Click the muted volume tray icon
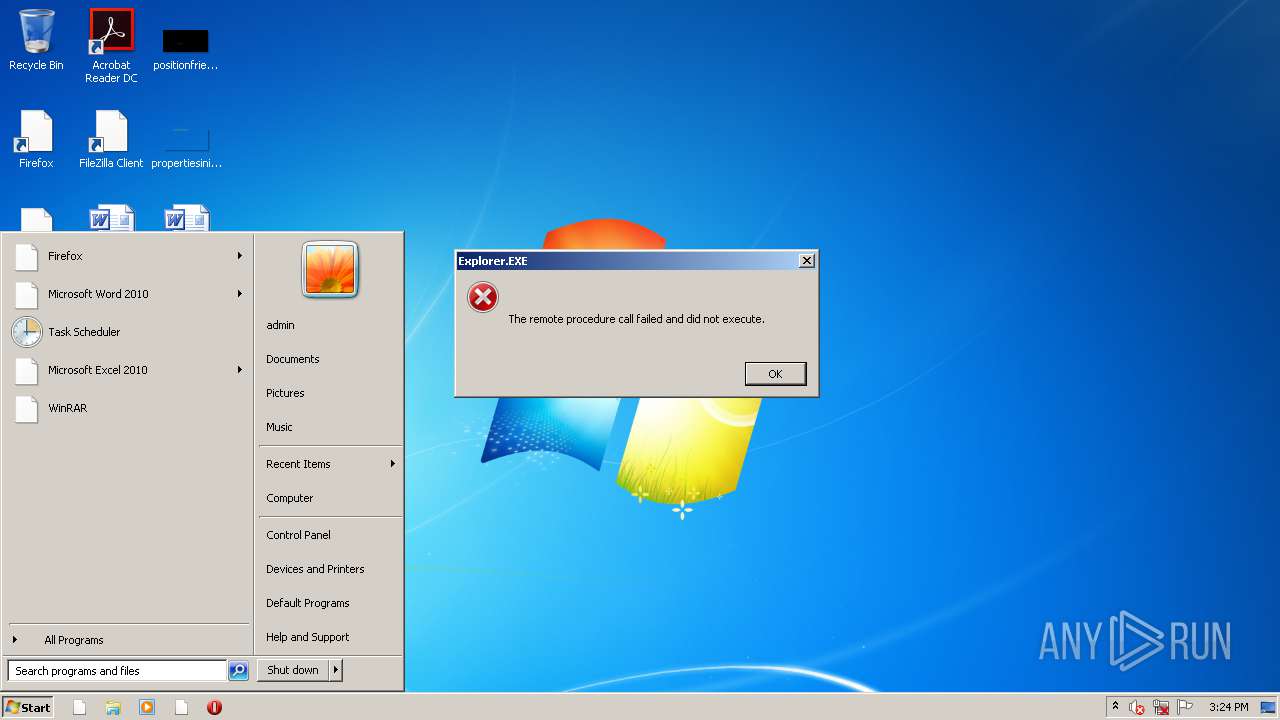This screenshot has width=1280, height=720. 1137,707
